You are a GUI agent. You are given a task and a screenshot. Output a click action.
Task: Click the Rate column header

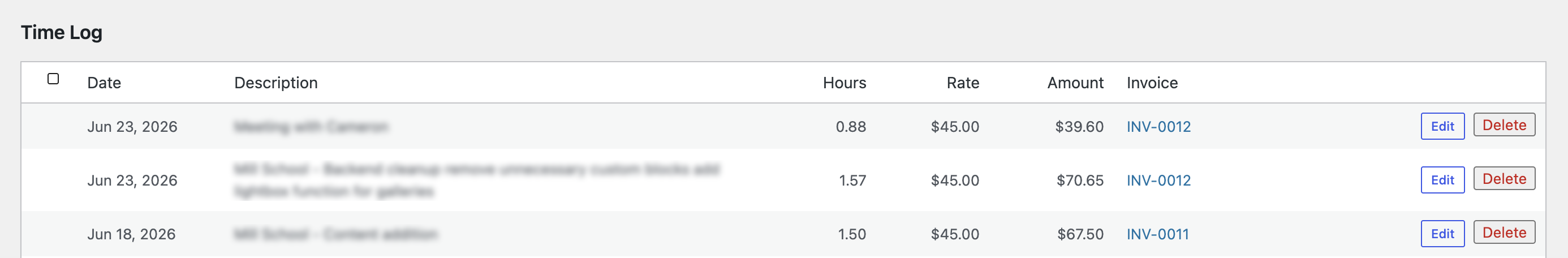[x=962, y=83]
